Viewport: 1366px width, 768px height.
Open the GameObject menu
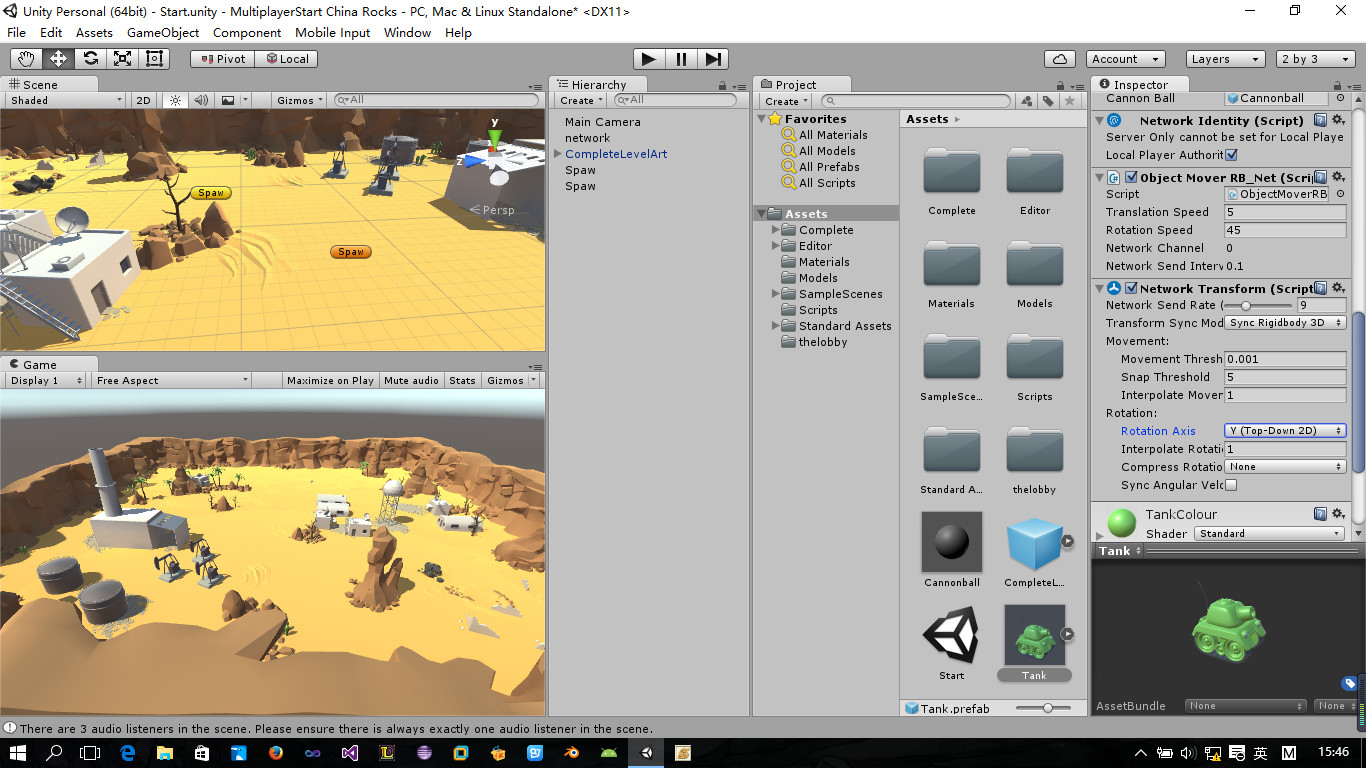tap(163, 32)
